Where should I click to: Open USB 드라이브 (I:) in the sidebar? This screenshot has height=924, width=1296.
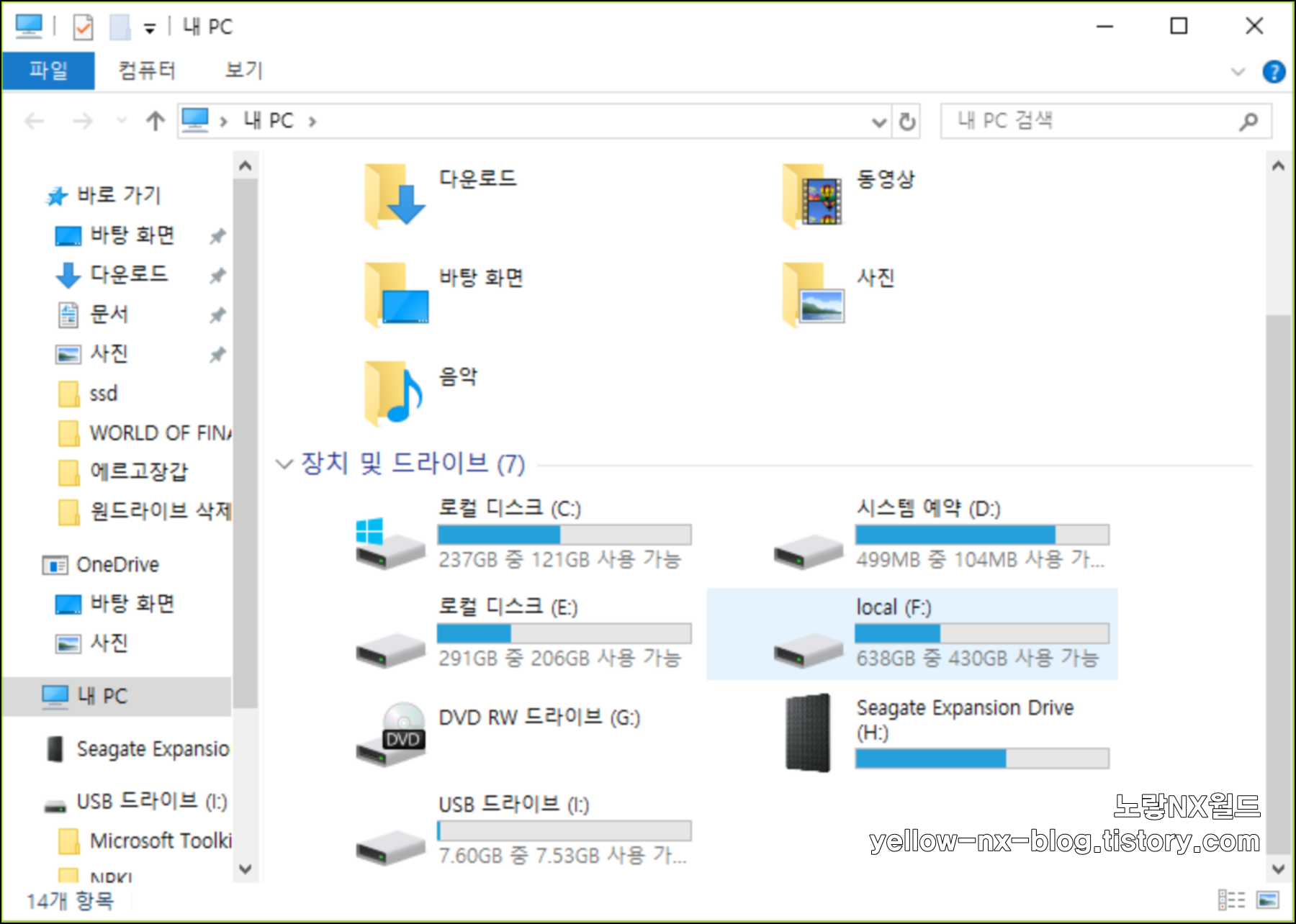click(x=135, y=802)
